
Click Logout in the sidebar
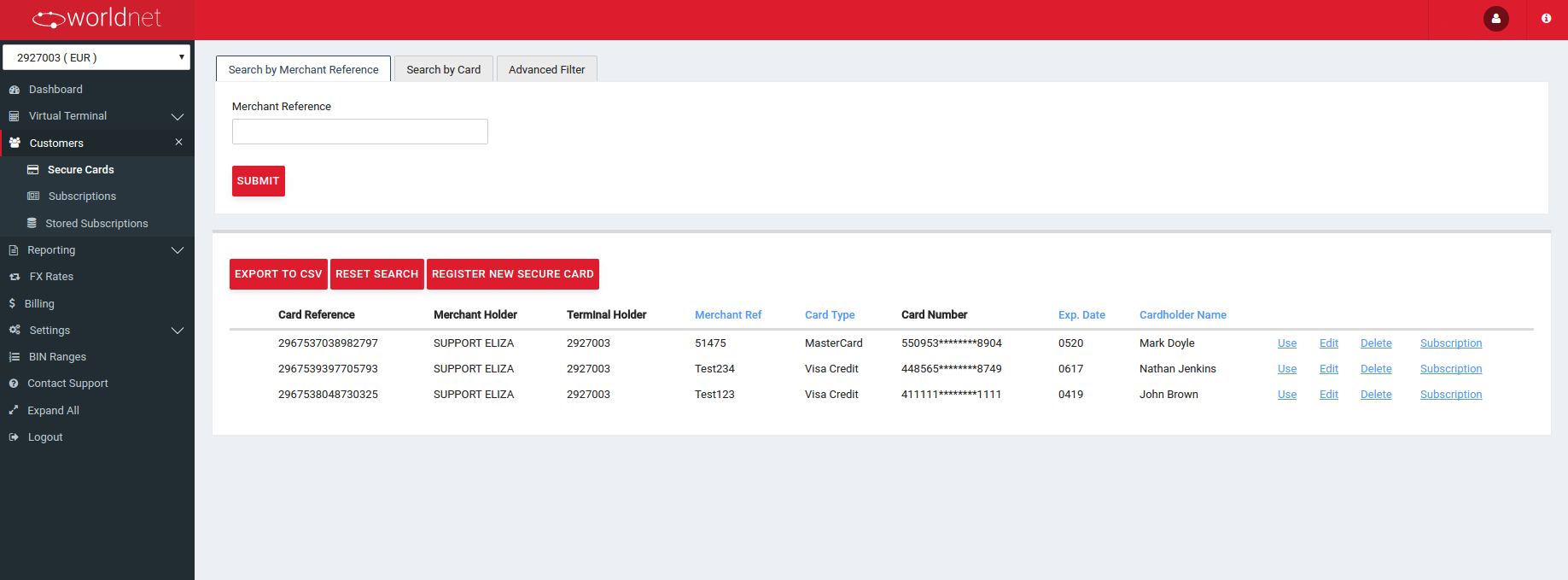click(x=45, y=437)
